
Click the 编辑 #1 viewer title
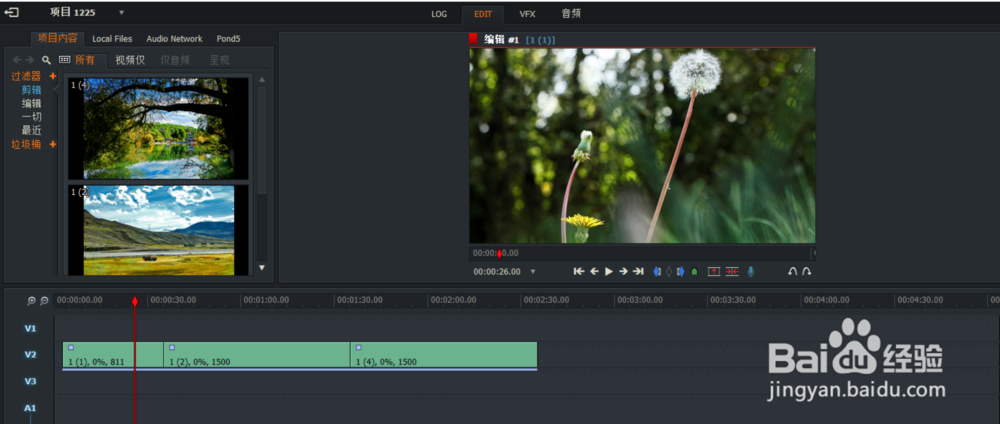(x=502, y=40)
